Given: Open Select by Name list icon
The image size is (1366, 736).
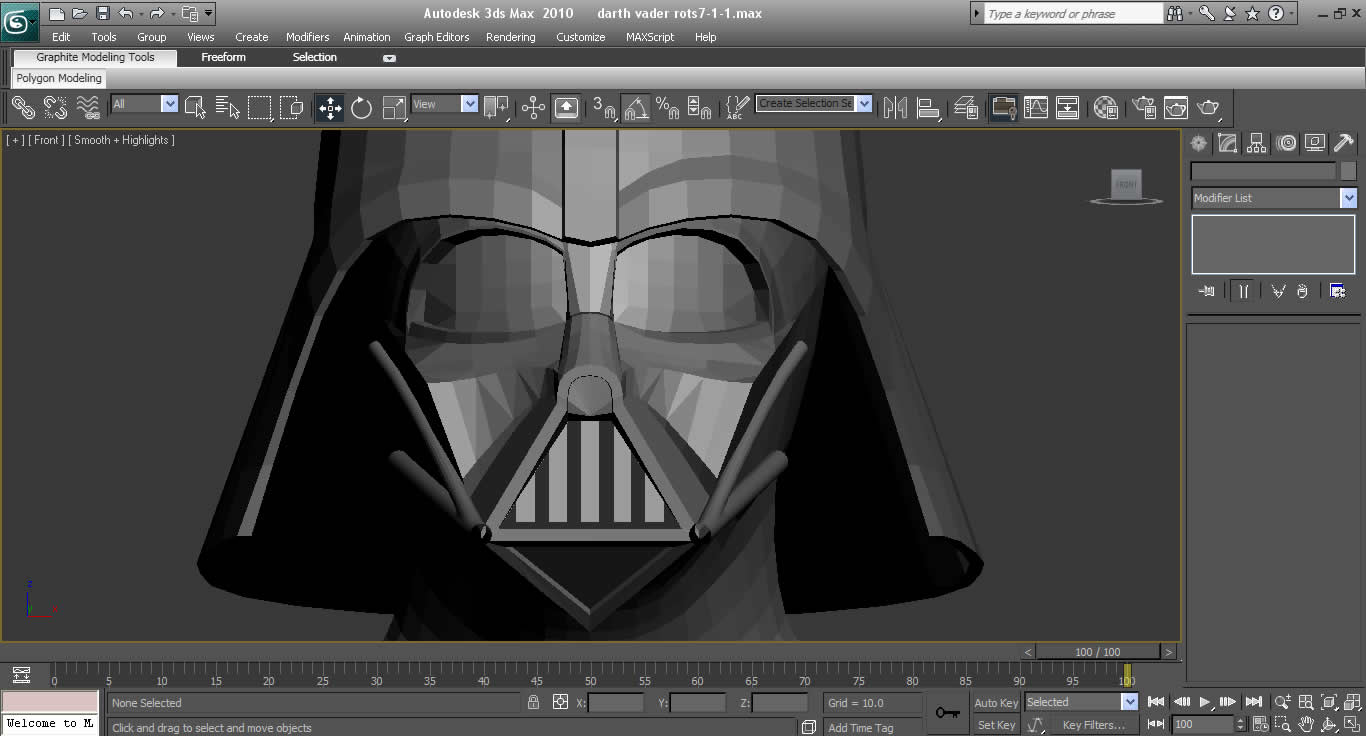Looking at the screenshot, I should tap(228, 107).
